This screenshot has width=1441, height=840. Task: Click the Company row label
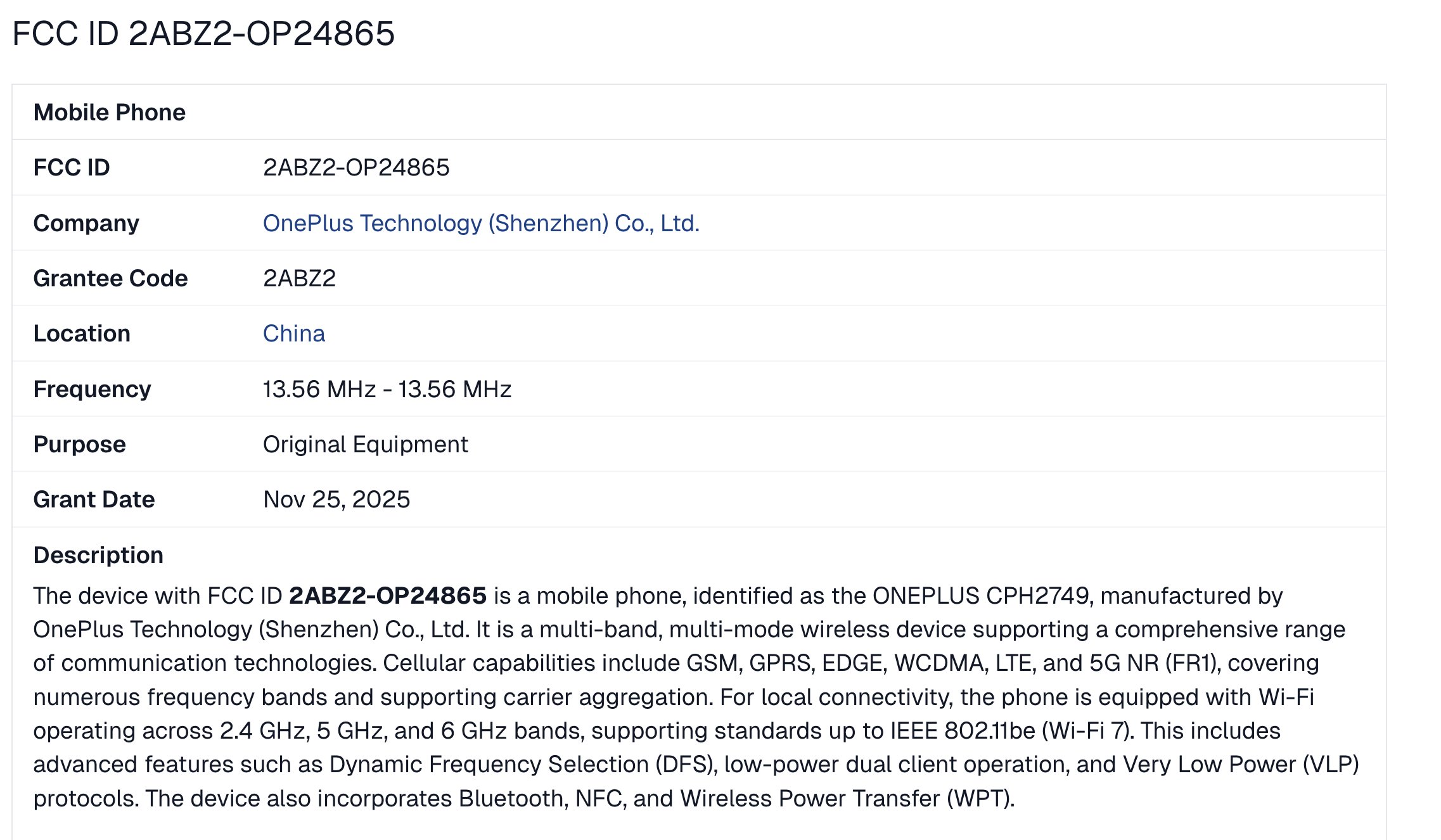(86, 223)
